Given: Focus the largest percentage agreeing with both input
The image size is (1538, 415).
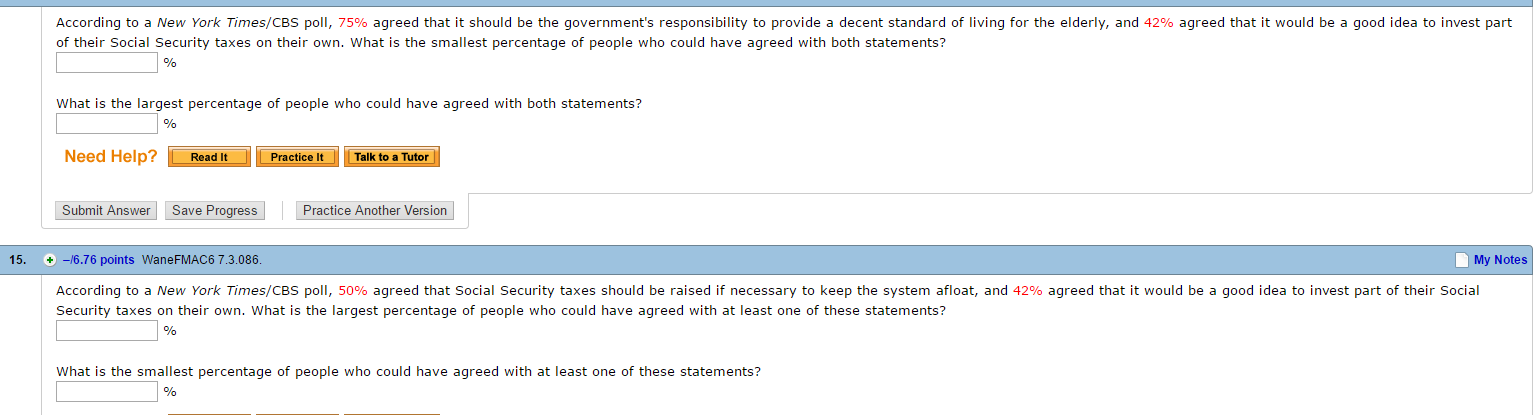Looking at the screenshot, I should click(107, 124).
